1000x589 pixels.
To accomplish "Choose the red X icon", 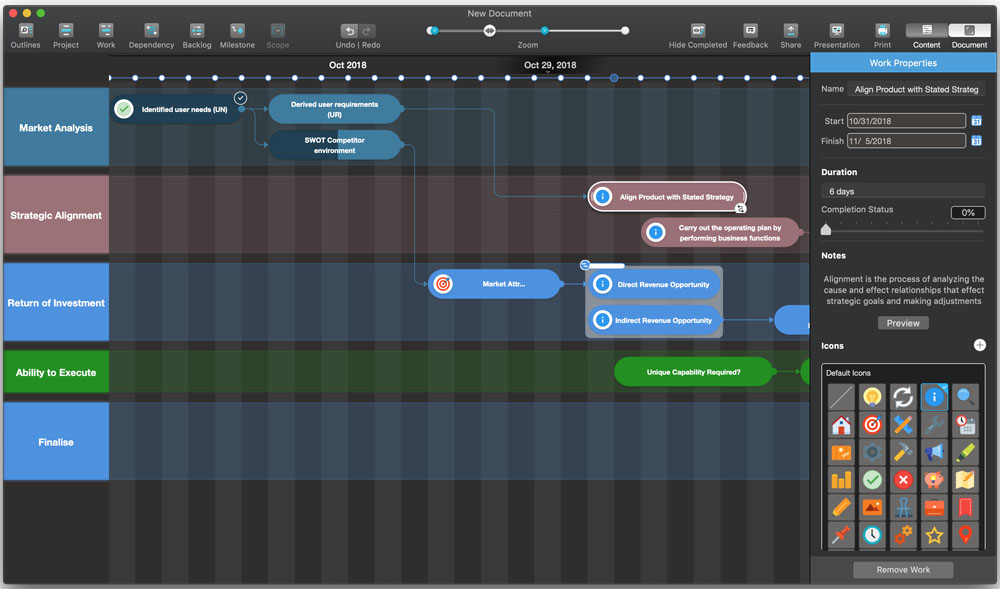I will click(903, 479).
